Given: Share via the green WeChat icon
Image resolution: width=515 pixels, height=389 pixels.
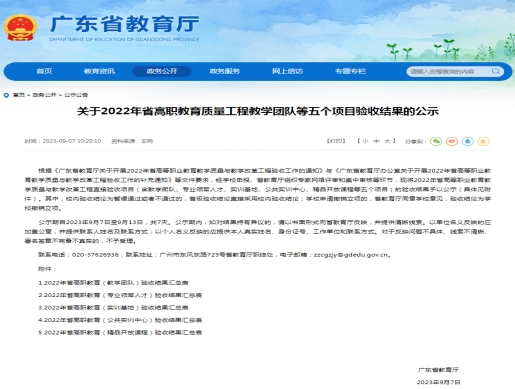Looking at the screenshot, I should [436, 141].
